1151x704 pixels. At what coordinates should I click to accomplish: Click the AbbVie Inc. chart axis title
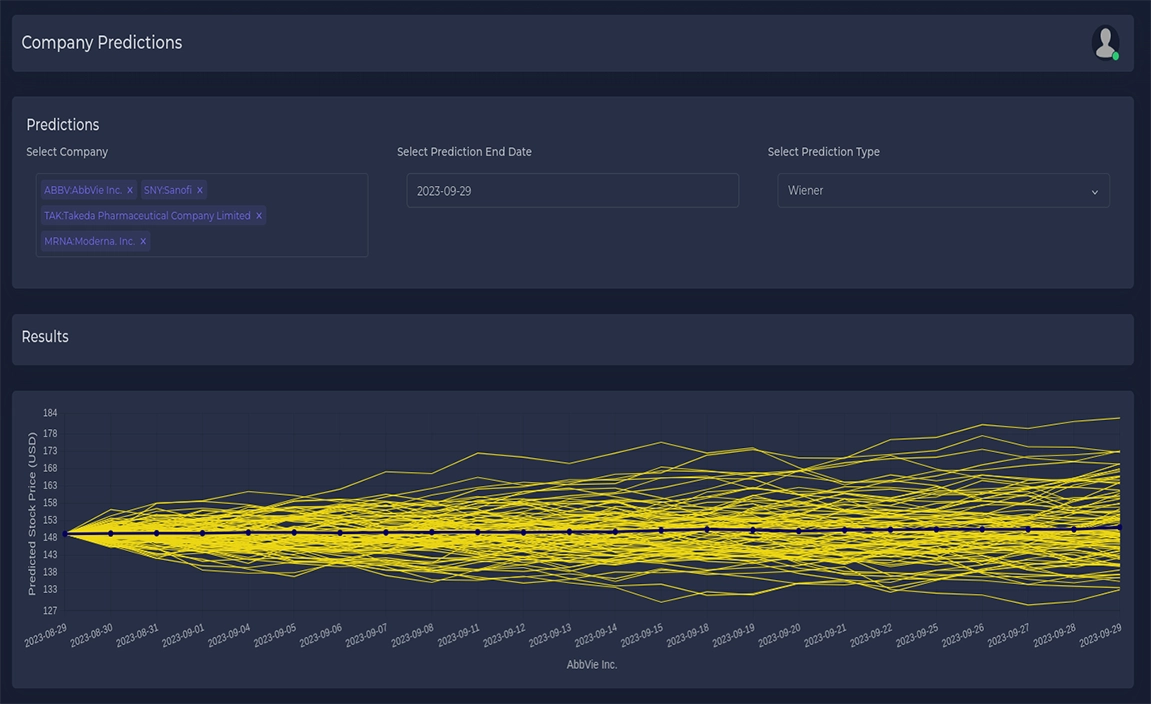[x=592, y=664]
